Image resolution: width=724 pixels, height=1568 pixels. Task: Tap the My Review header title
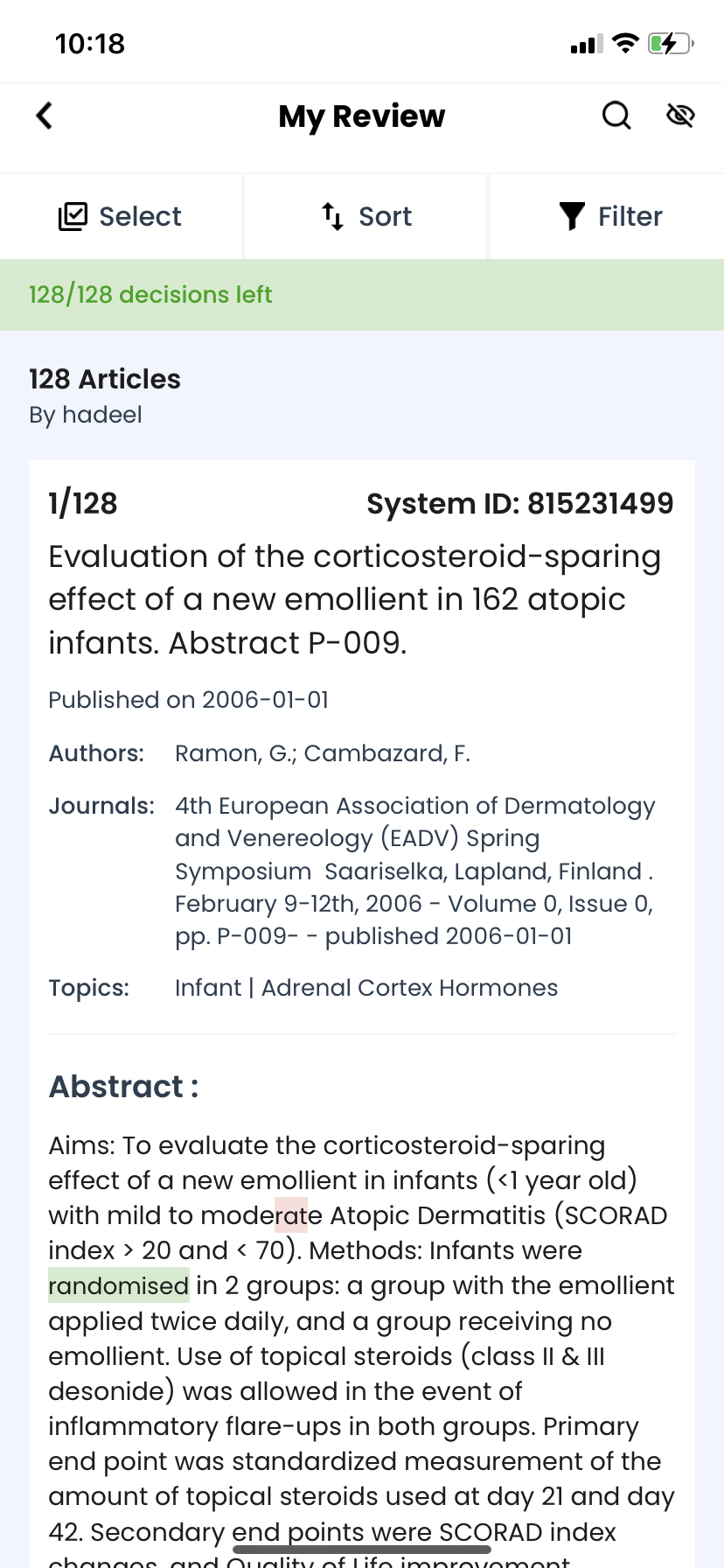pos(362,116)
